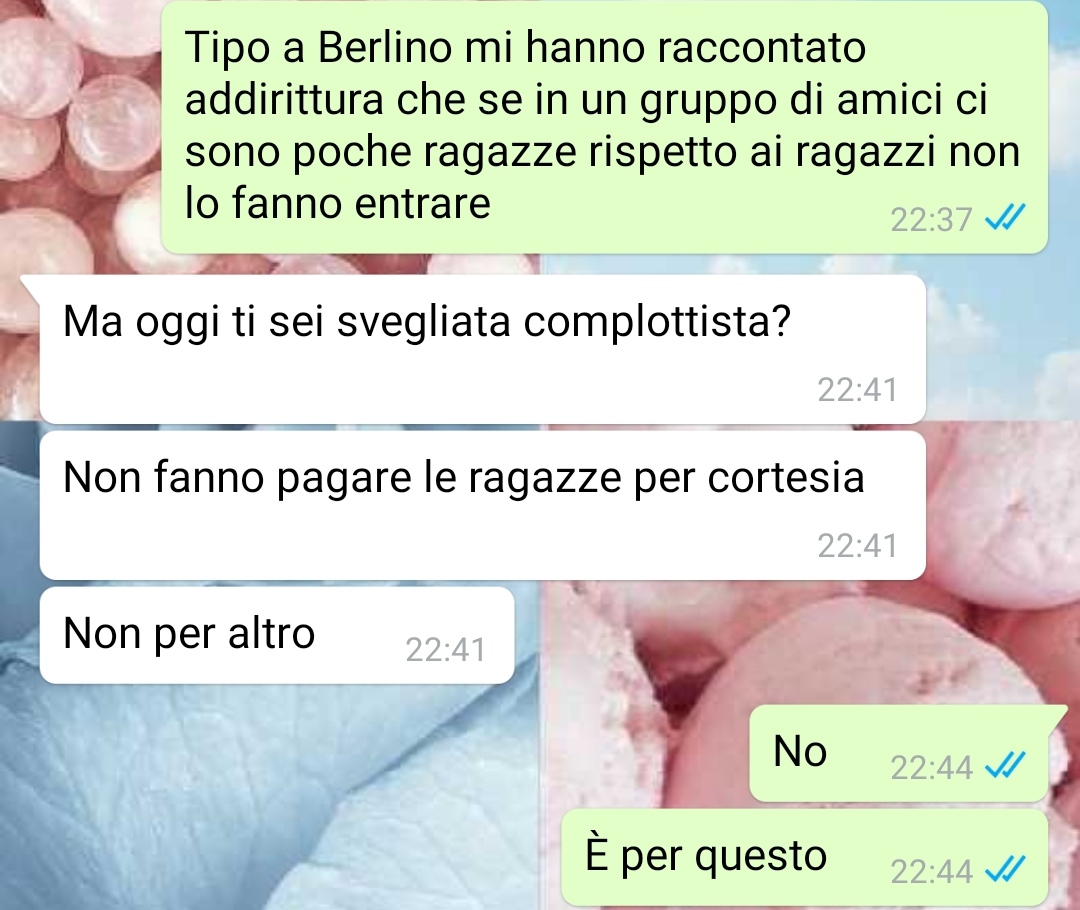Click the 22:41 timestamp under 'per cortesia'
Viewport: 1080px width, 910px height.
[x=858, y=546]
